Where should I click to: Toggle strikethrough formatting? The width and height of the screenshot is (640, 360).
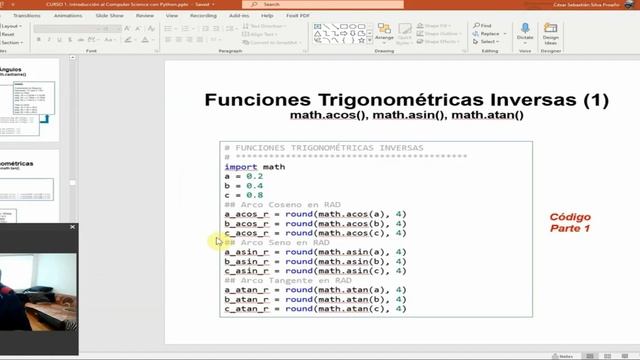(x=81, y=40)
